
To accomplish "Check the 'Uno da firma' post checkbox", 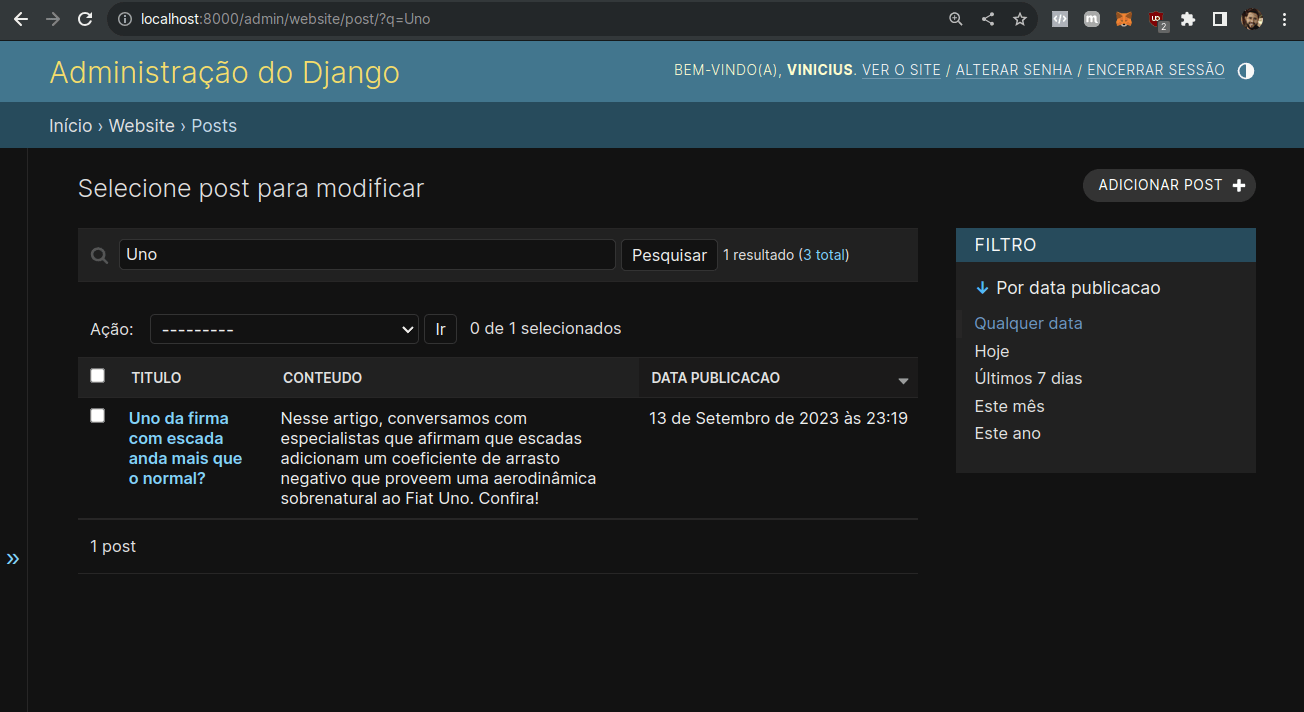I will coord(97,415).
